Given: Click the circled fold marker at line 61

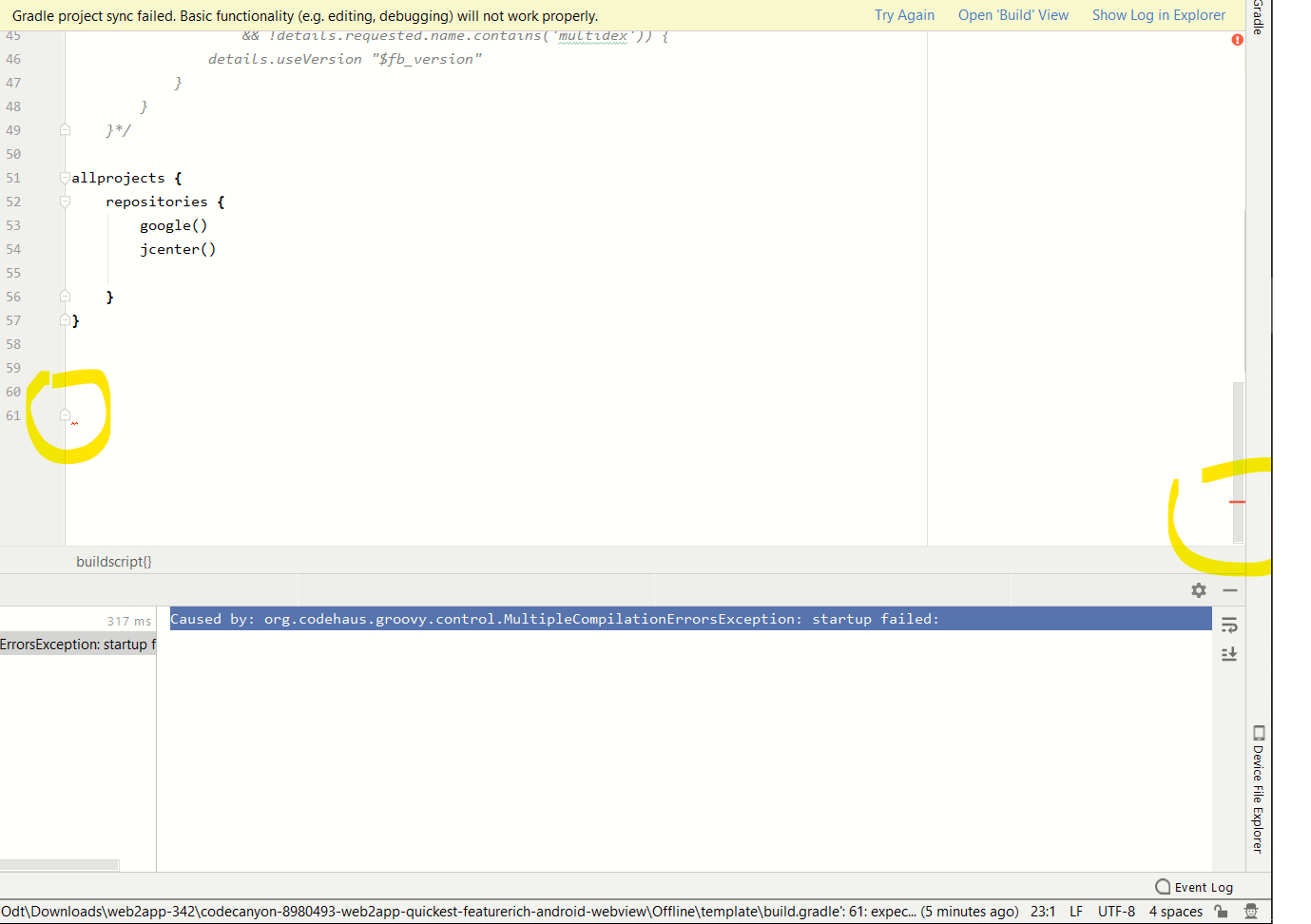Looking at the screenshot, I should [x=64, y=414].
